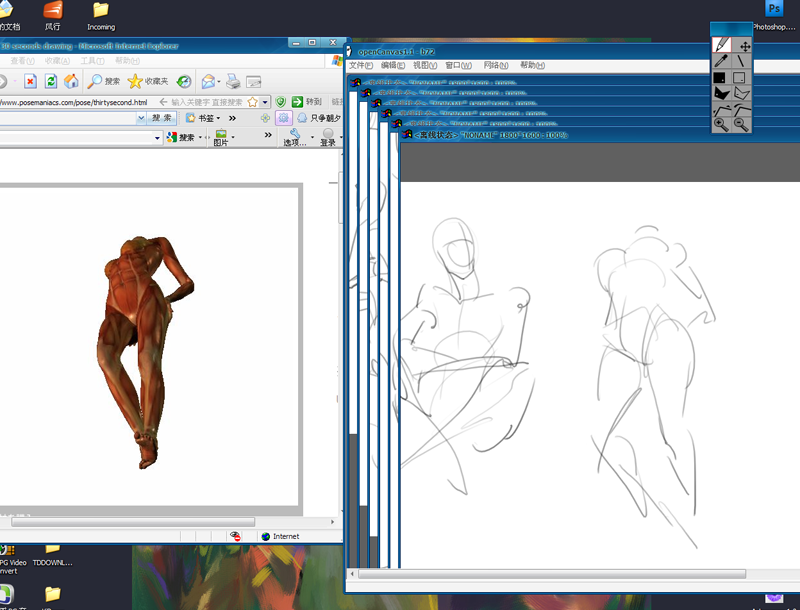Expand the 书签 bookmarks dropdown
The image size is (800, 610).
(x=218, y=118)
